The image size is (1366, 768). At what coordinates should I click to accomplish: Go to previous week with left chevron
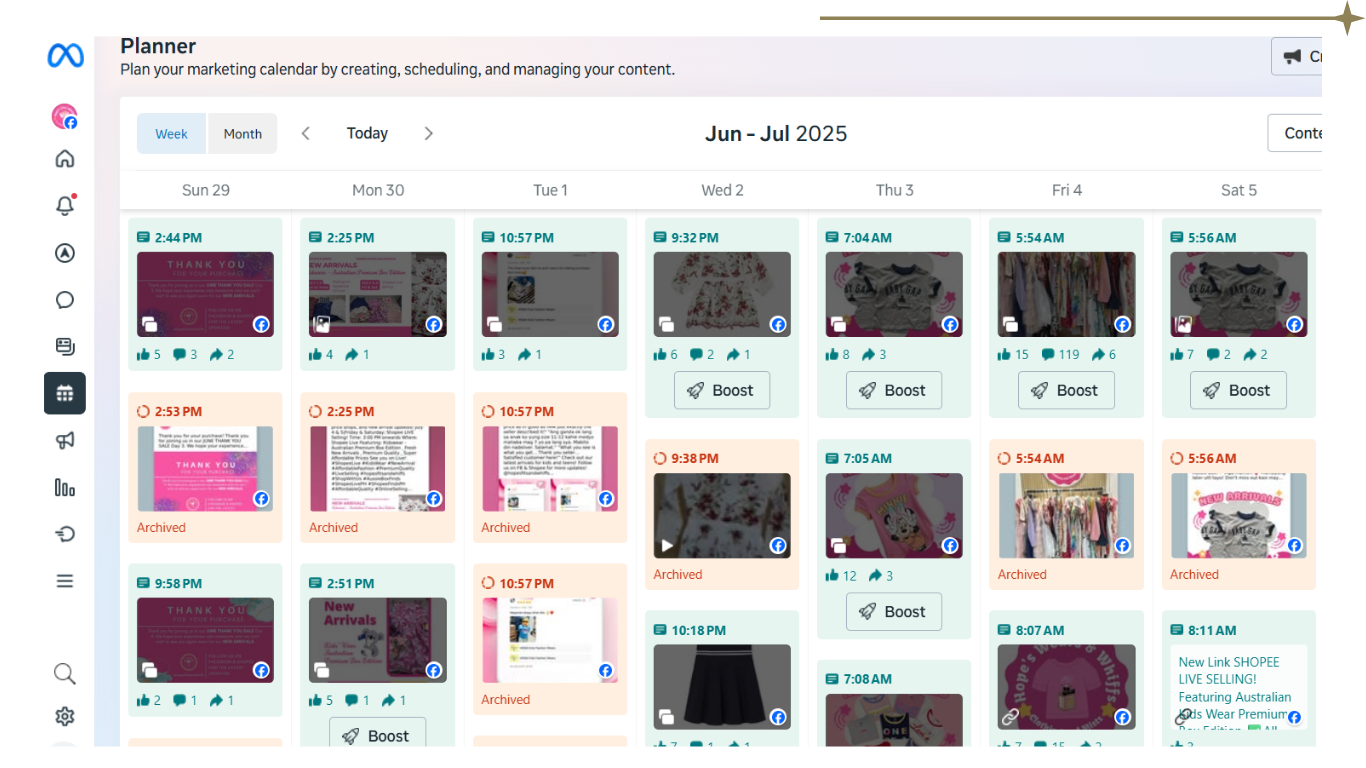(x=306, y=134)
